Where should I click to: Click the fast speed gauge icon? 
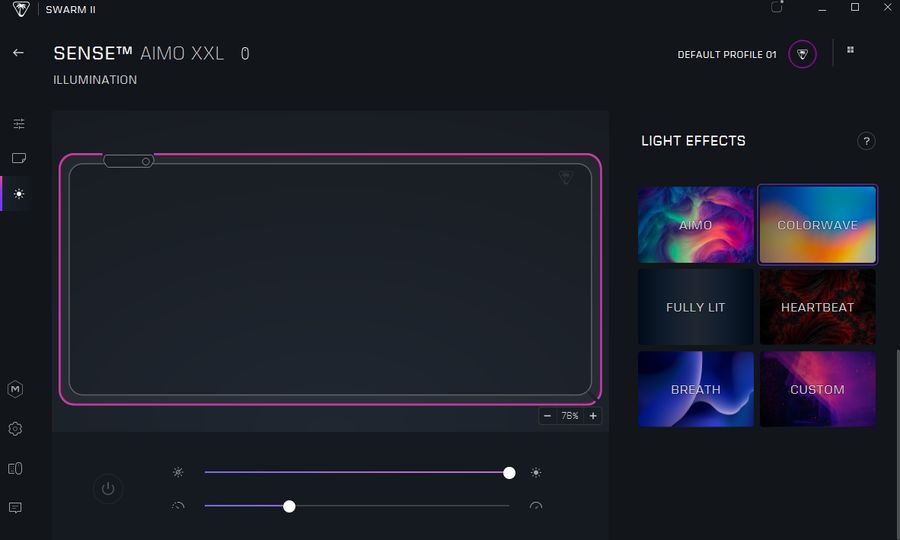tap(536, 506)
